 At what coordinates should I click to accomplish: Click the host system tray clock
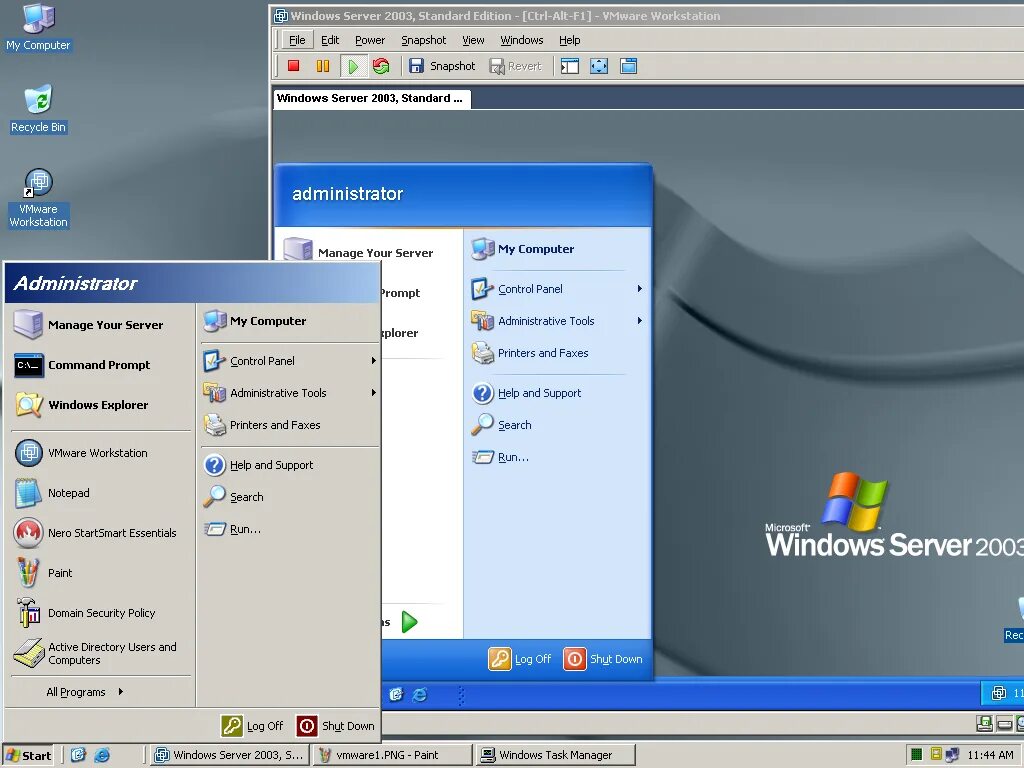click(x=990, y=755)
